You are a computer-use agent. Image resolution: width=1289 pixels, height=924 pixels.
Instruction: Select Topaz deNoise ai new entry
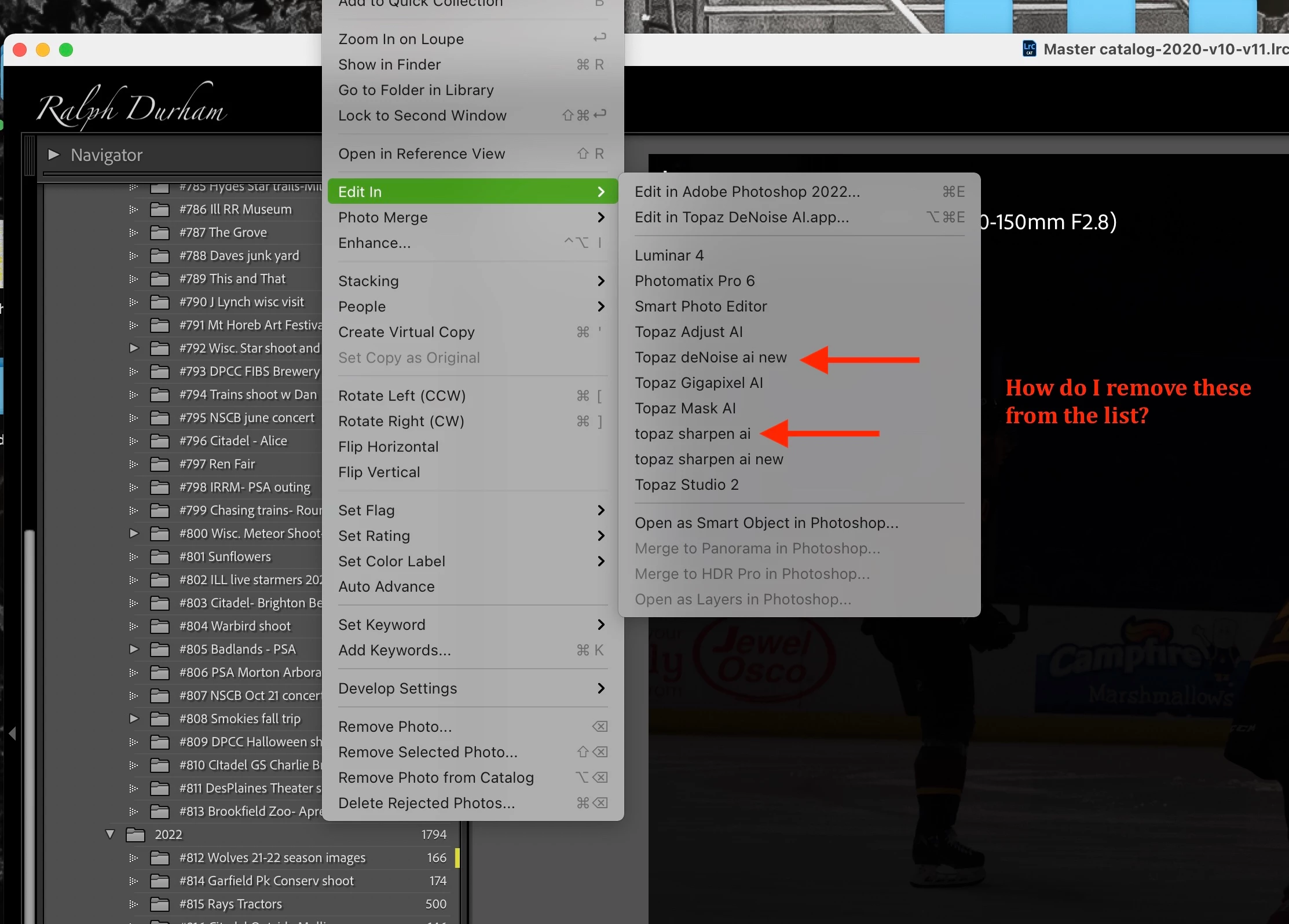(711, 357)
